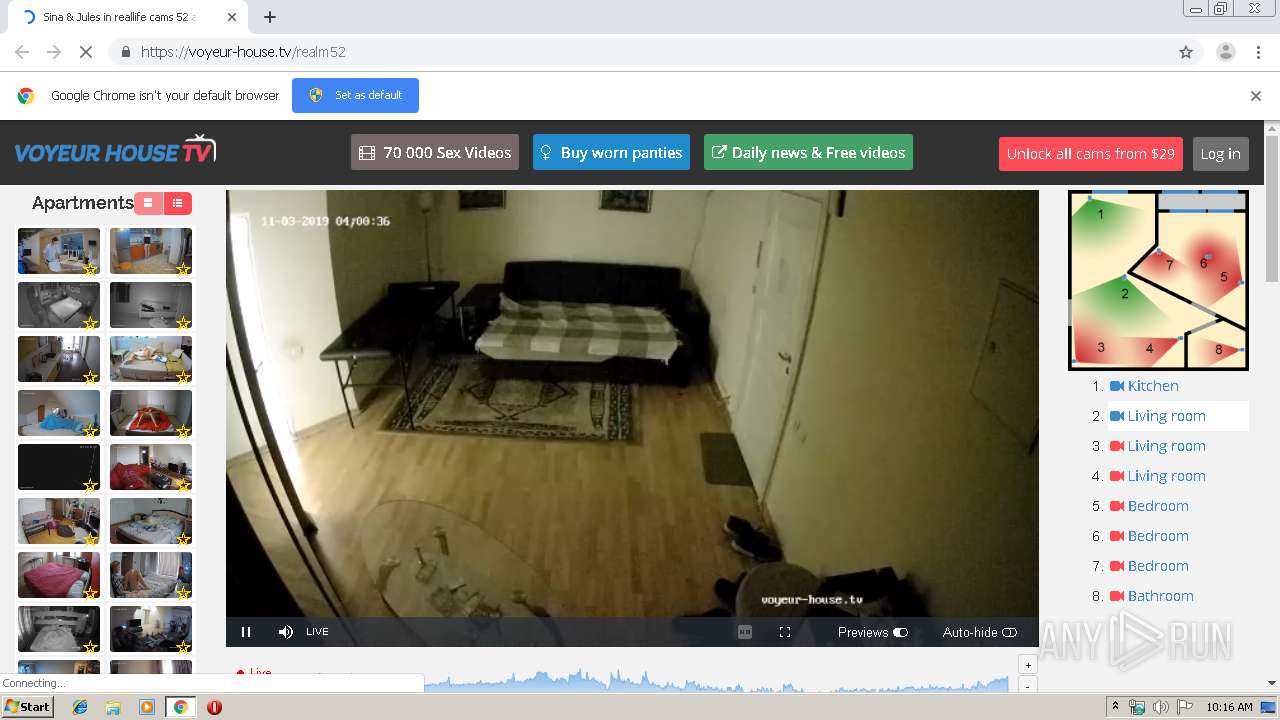
Task: Stop loading the page
Action: (x=86, y=52)
